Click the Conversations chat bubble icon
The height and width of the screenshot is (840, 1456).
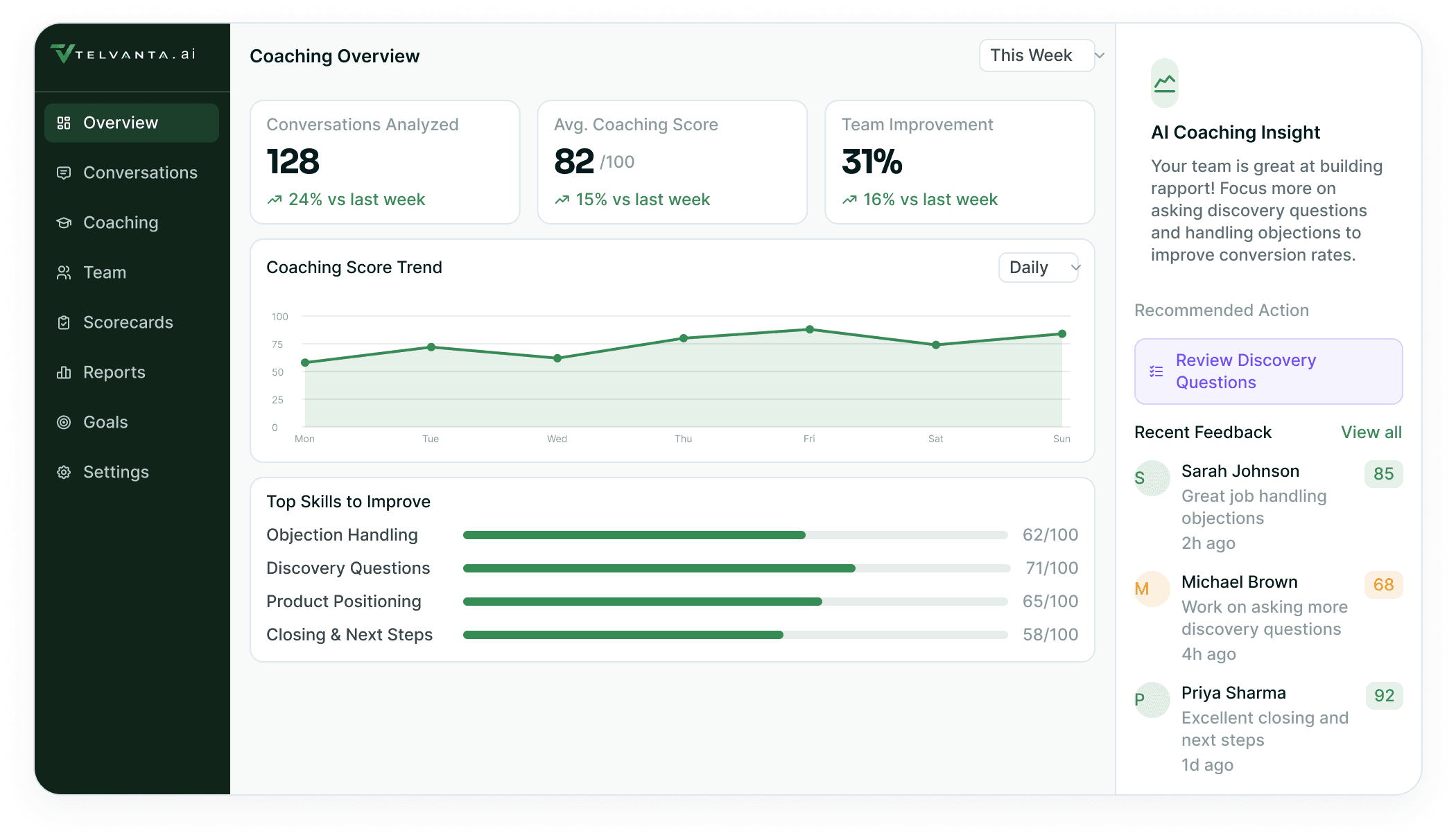click(64, 173)
